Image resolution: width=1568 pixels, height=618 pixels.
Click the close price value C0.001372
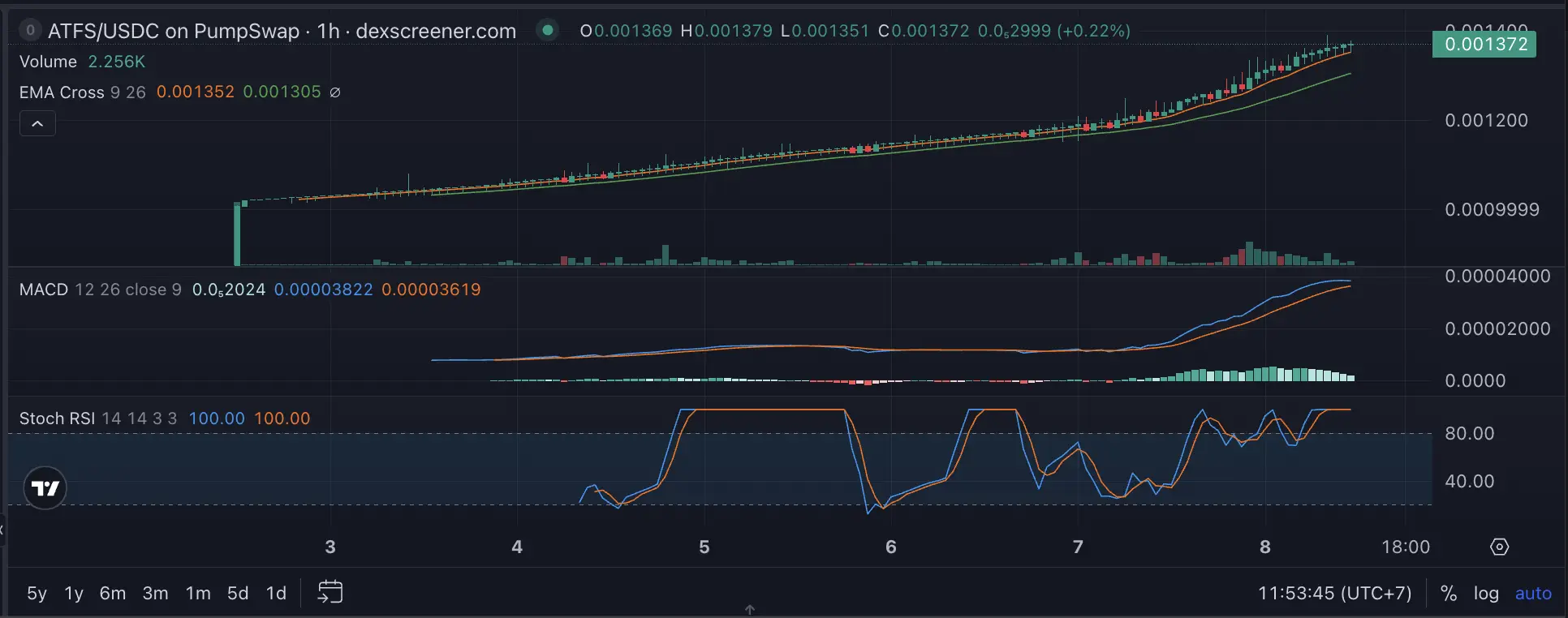click(x=924, y=31)
